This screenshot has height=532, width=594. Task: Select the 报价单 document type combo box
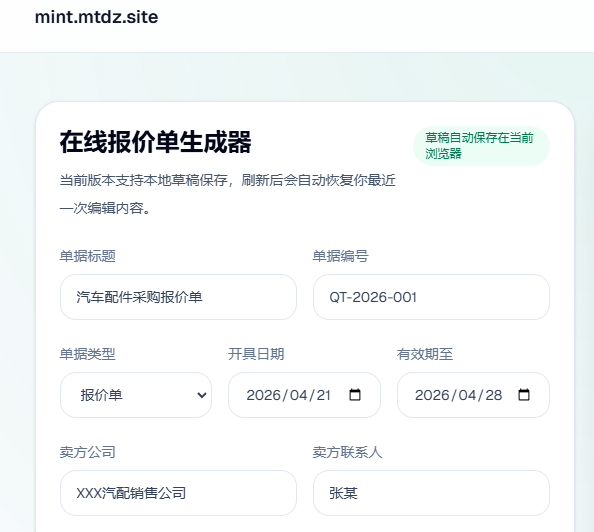coord(136,395)
